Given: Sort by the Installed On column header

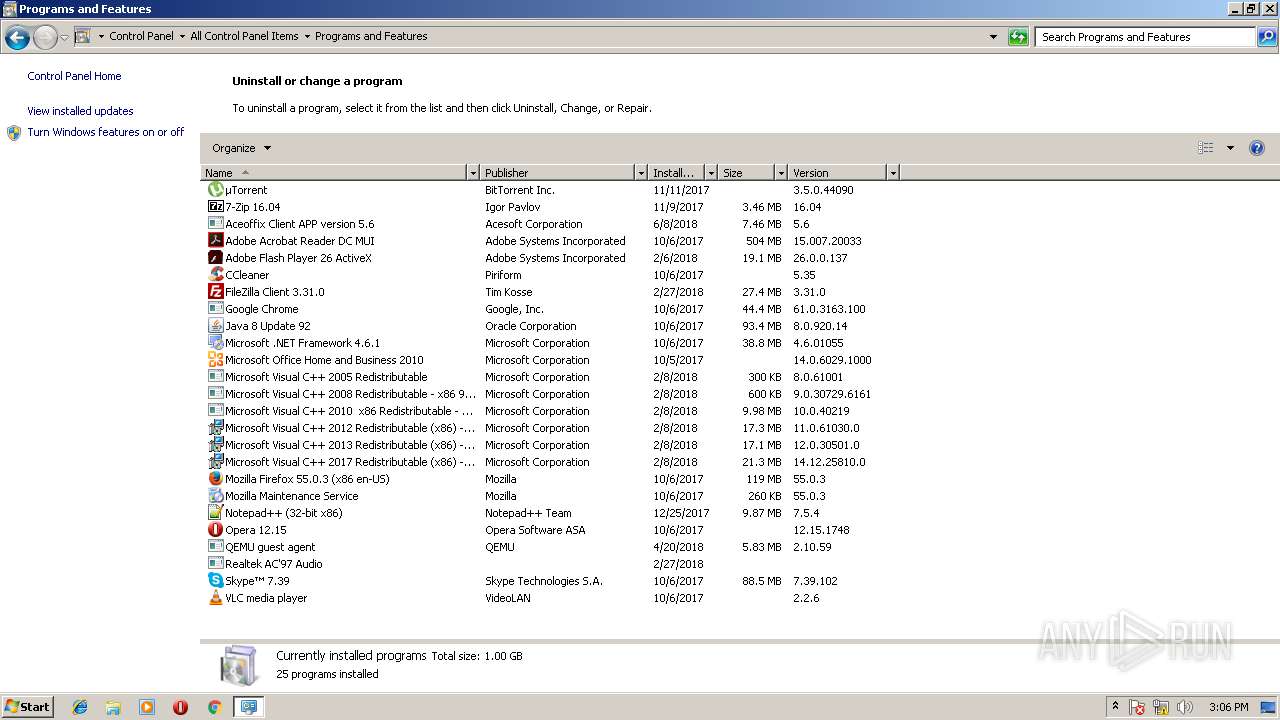Looking at the screenshot, I should pyautogui.click(x=677, y=173).
